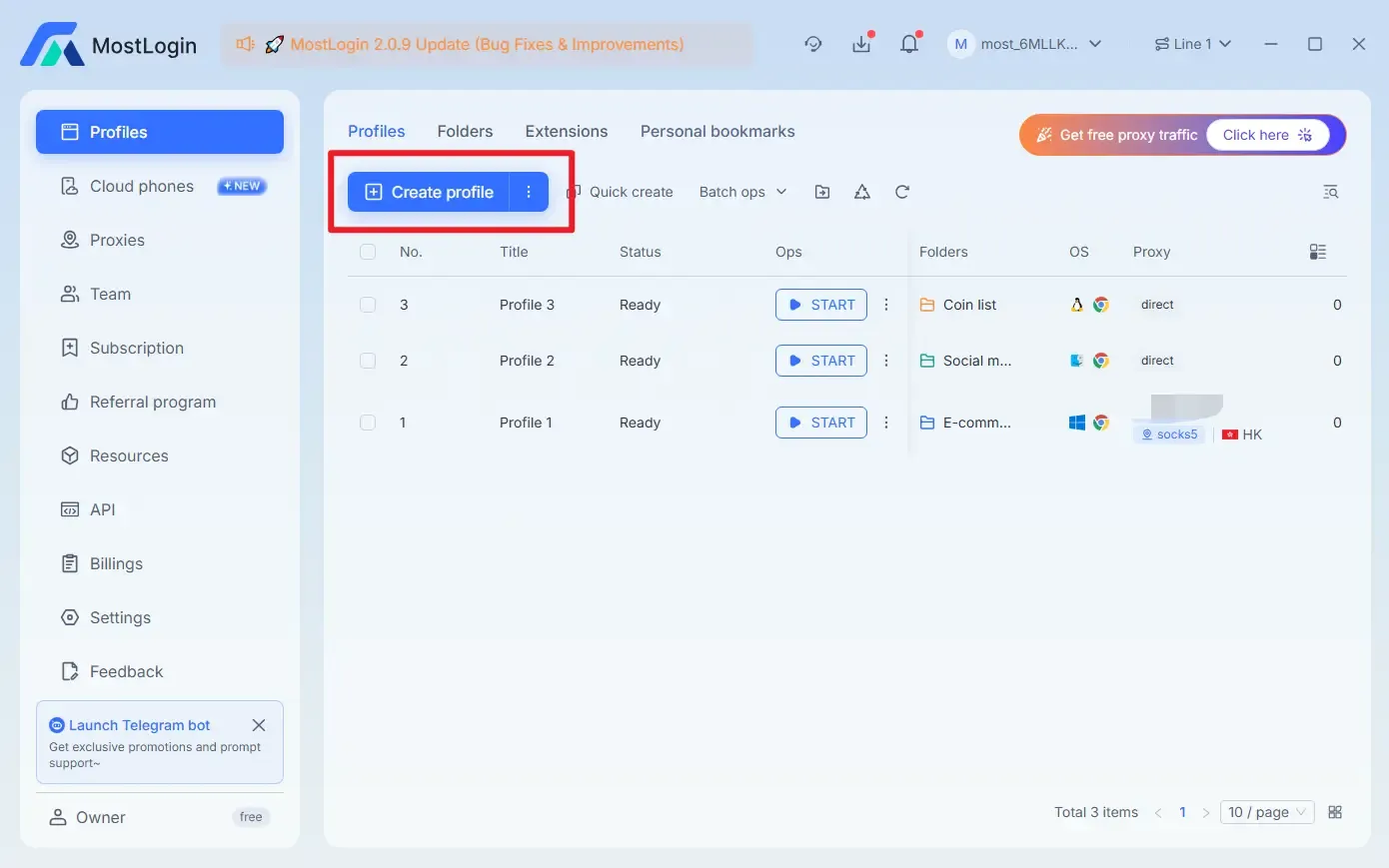Viewport: 1389px width, 868px height.
Task: Open customer support headset icon
Action: point(812,43)
